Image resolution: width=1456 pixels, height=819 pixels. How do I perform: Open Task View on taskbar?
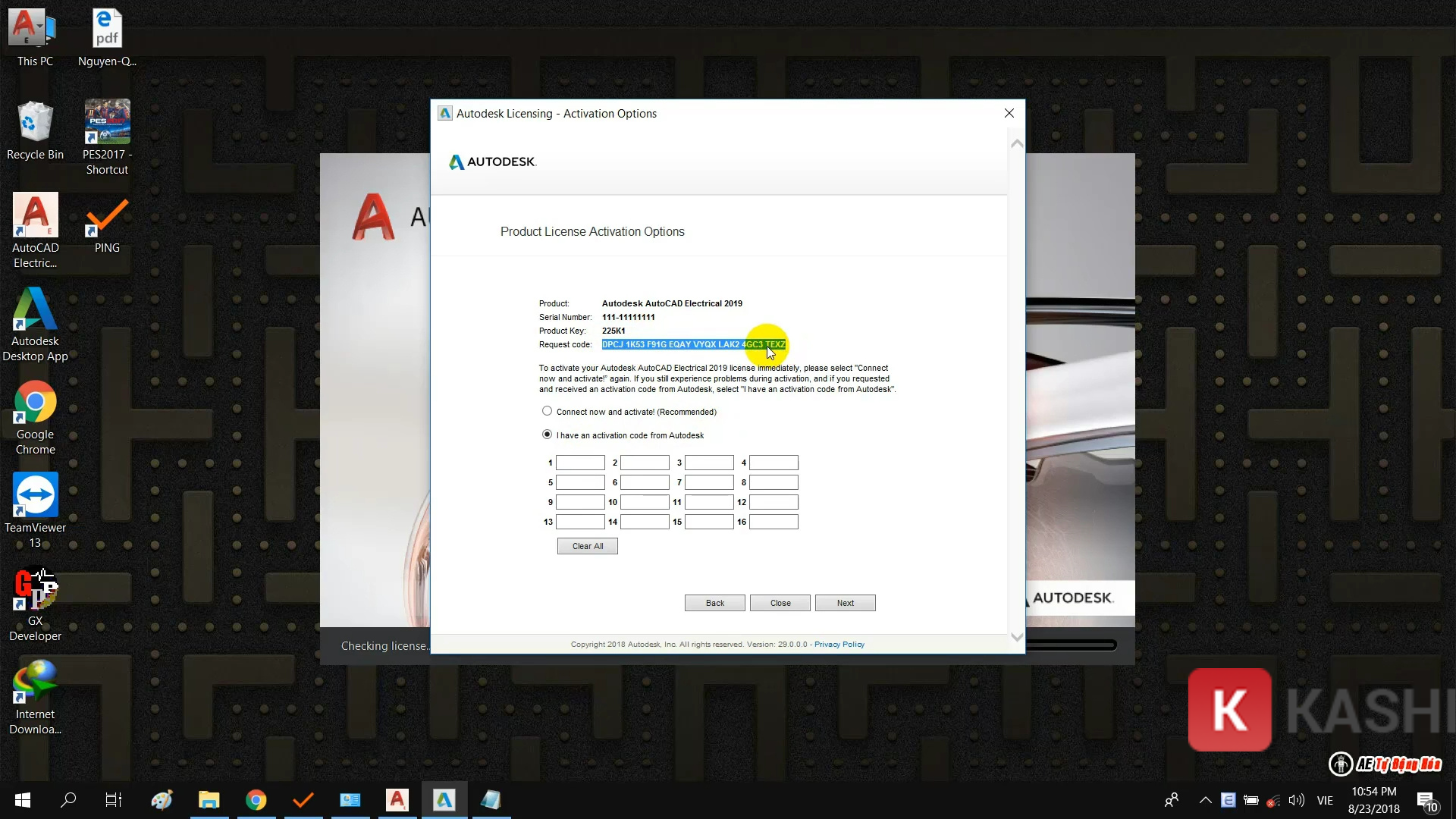[114, 800]
